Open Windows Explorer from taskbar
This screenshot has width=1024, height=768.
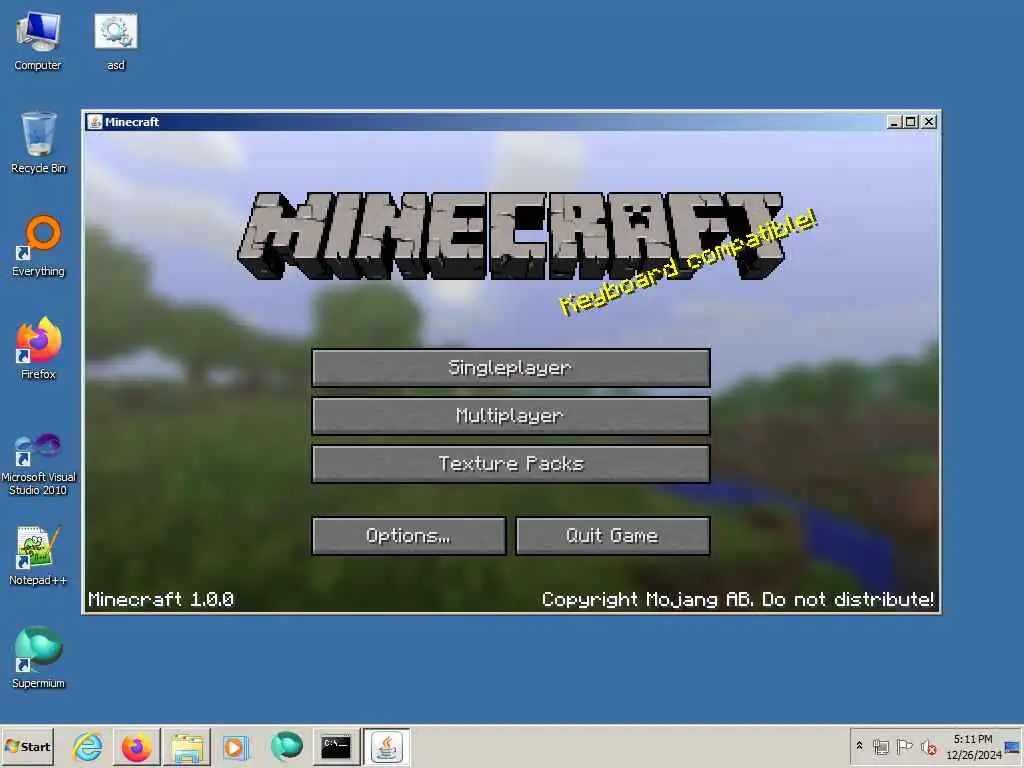pyautogui.click(x=187, y=746)
